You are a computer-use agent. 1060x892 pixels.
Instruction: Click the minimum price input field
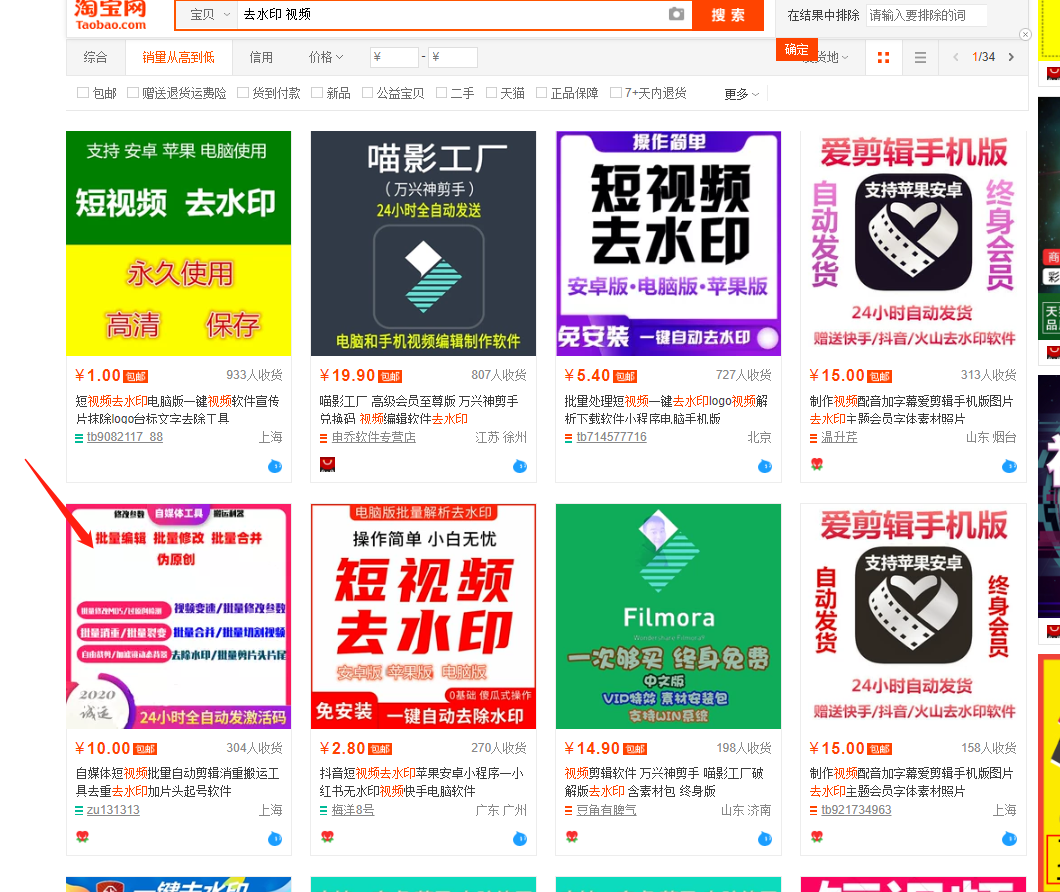point(394,57)
